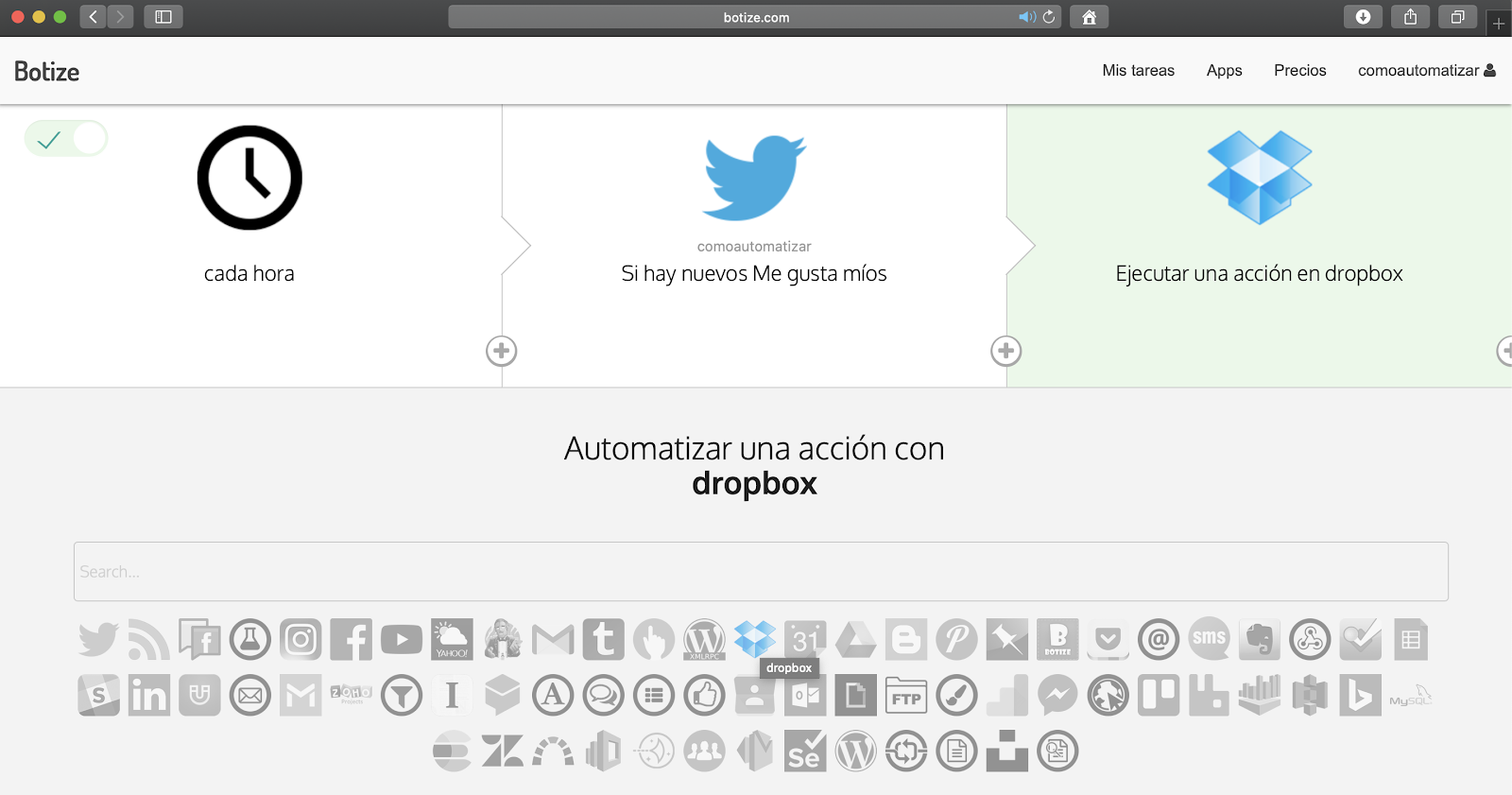Select the Evernote elephant icon

point(1260,640)
